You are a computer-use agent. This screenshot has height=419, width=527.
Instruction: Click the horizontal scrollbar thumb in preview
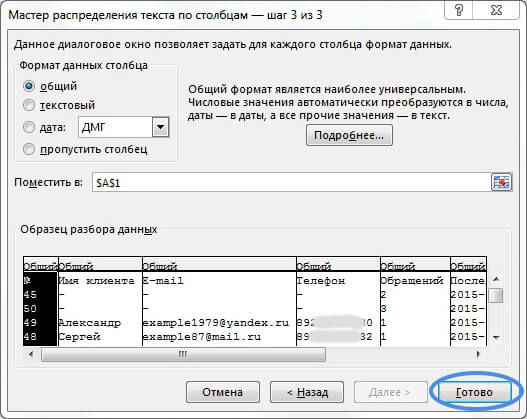183,354
